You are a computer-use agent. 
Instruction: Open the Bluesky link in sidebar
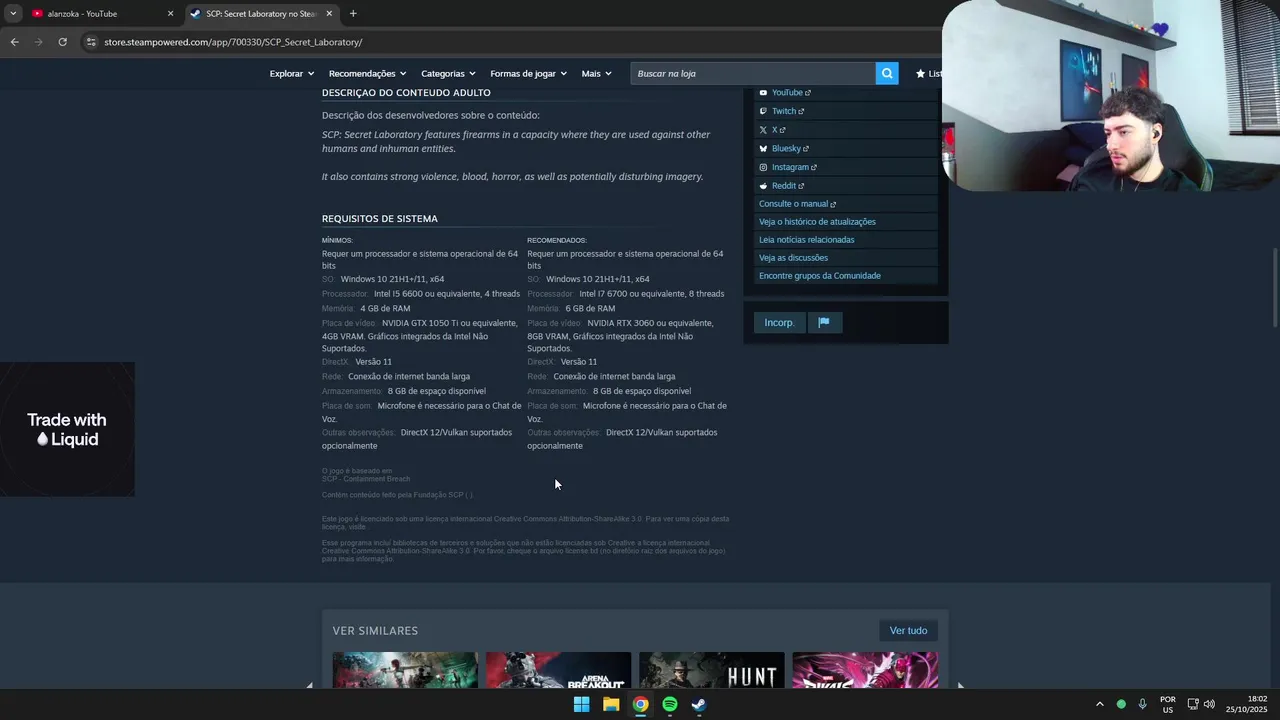point(790,149)
